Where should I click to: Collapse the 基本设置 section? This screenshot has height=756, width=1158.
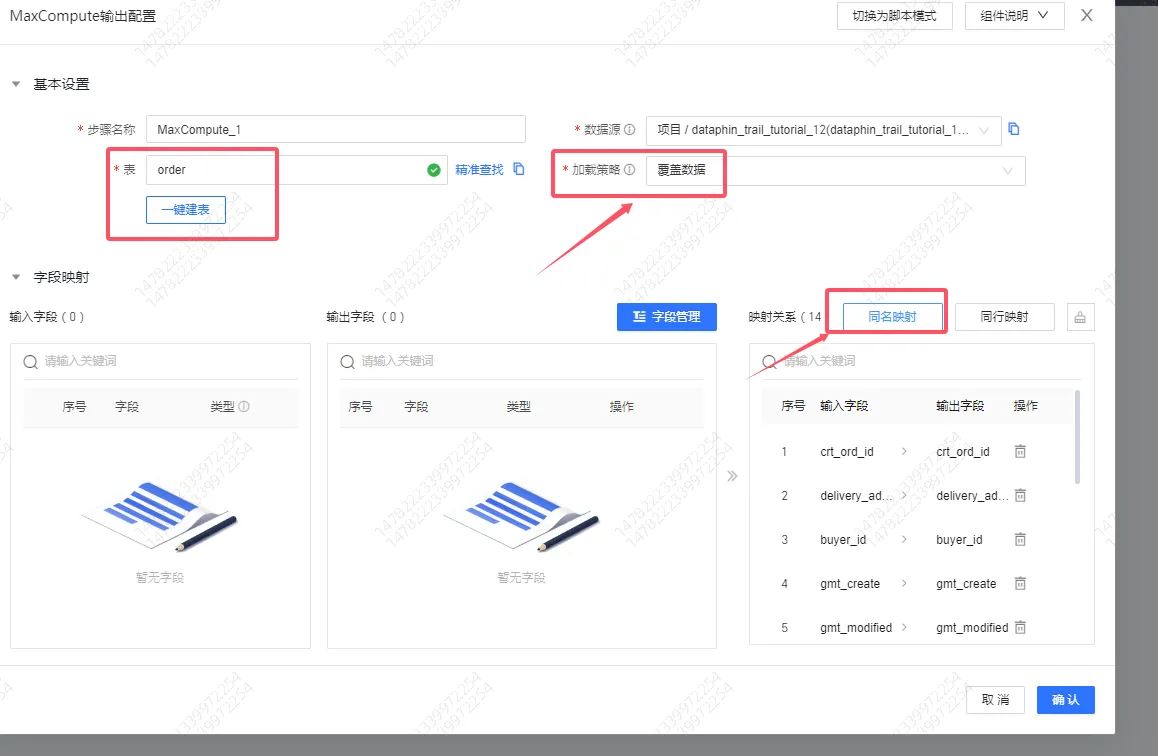click(x=16, y=84)
